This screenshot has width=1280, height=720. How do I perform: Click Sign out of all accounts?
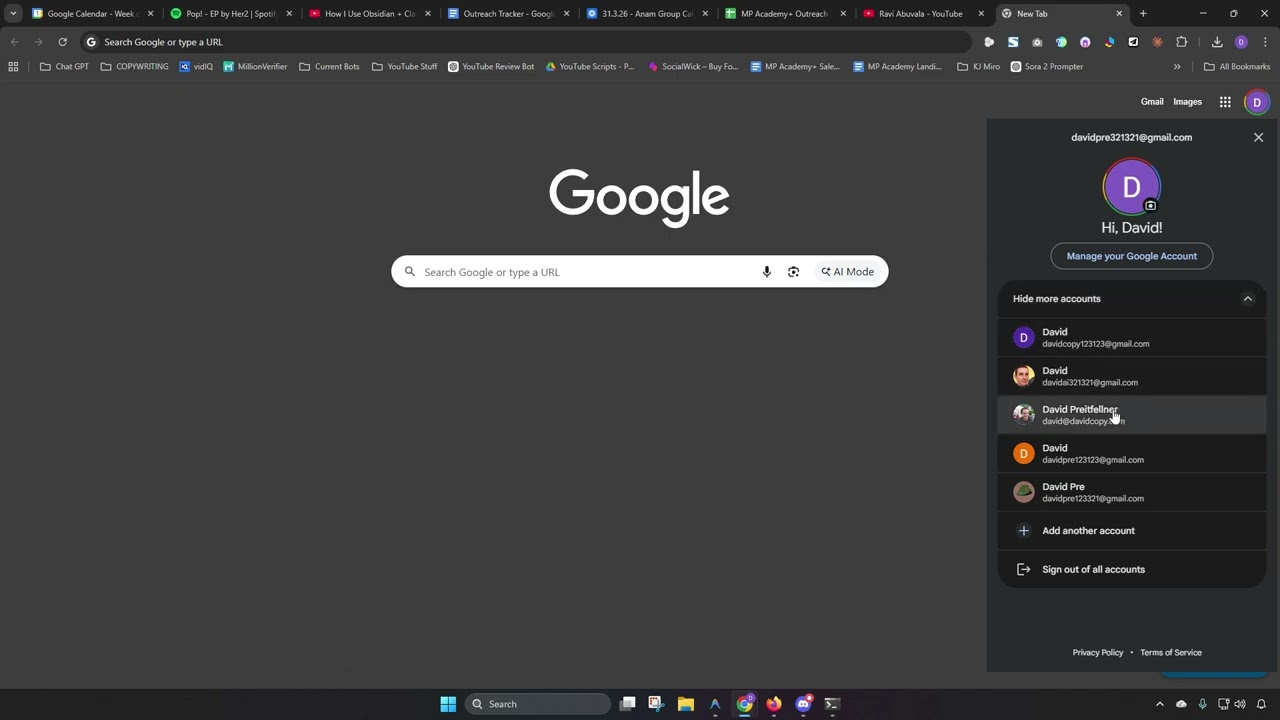click(1132, 570)
